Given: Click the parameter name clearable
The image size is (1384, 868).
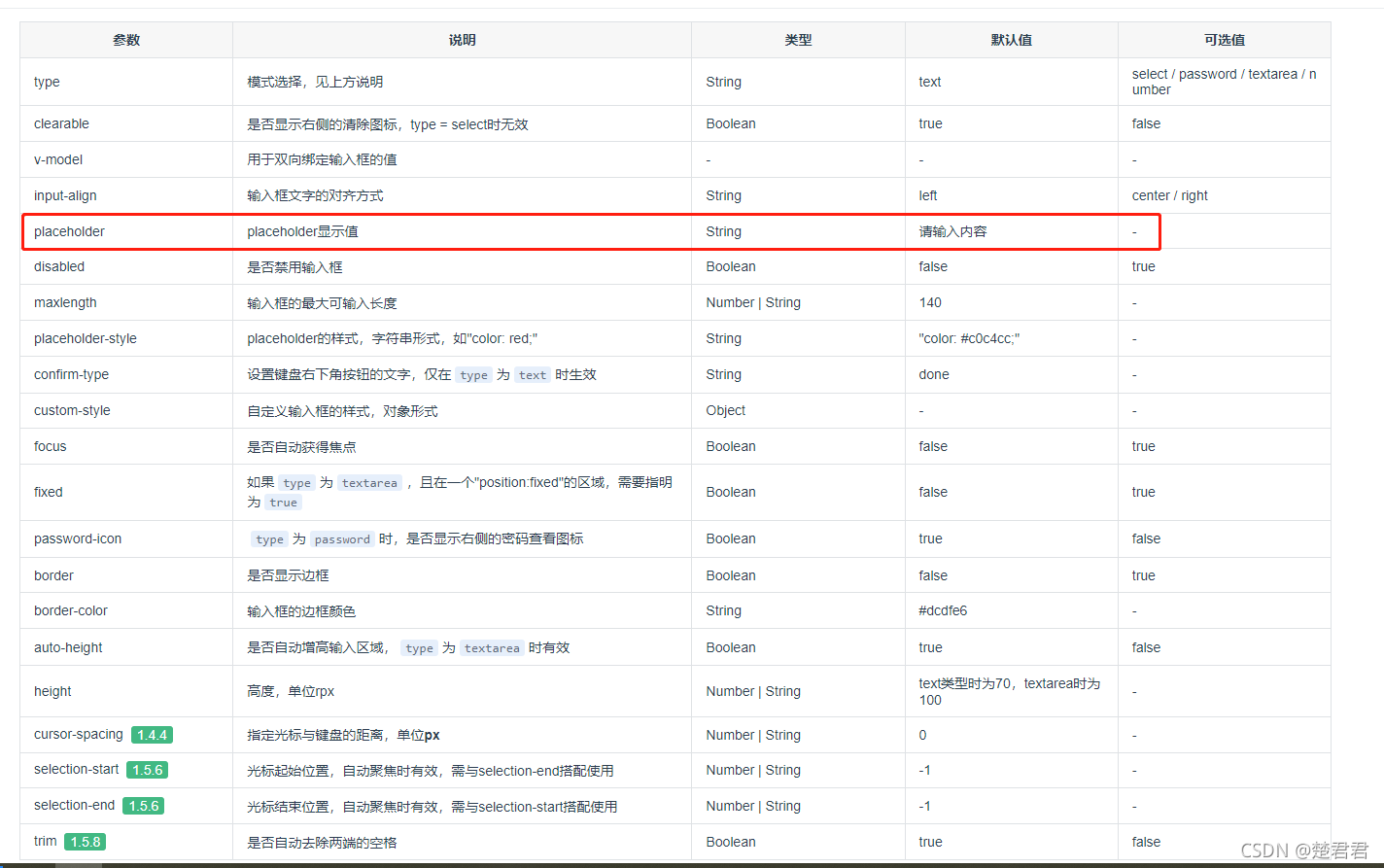Looking at the screenshot, I should click(61, 123).
